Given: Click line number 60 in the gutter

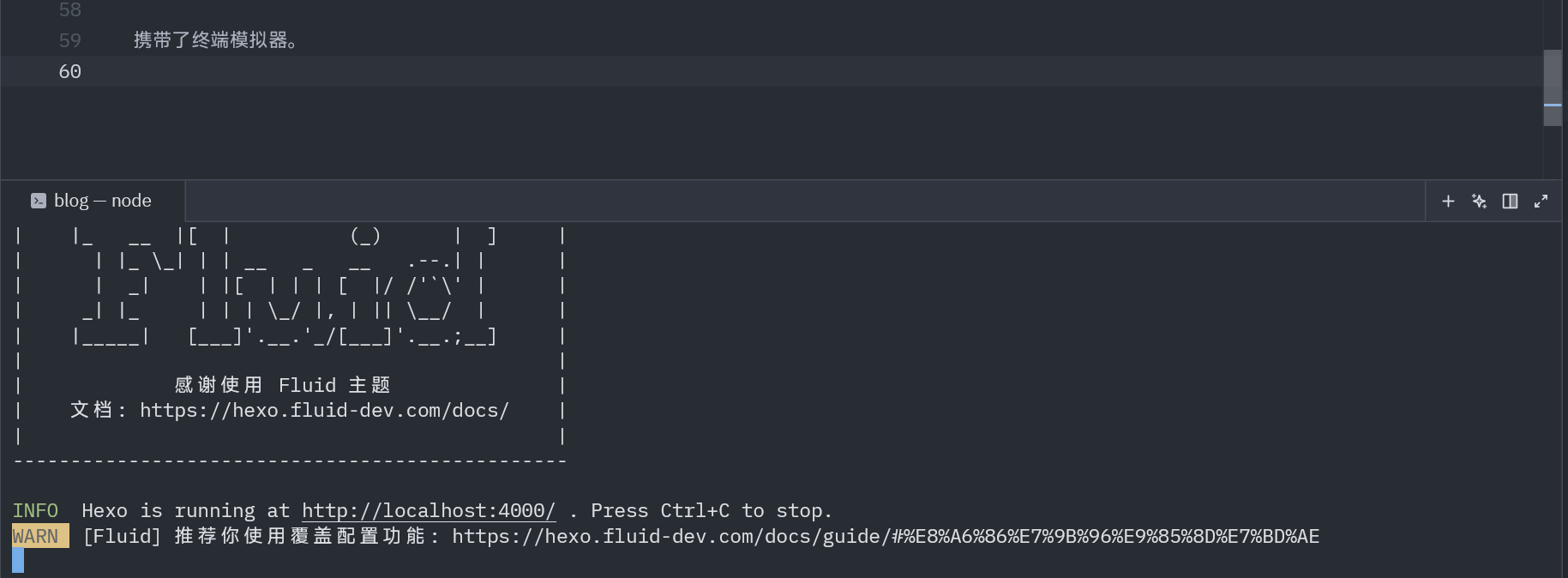Looking at the screenshot, I should tap(70, 72).
